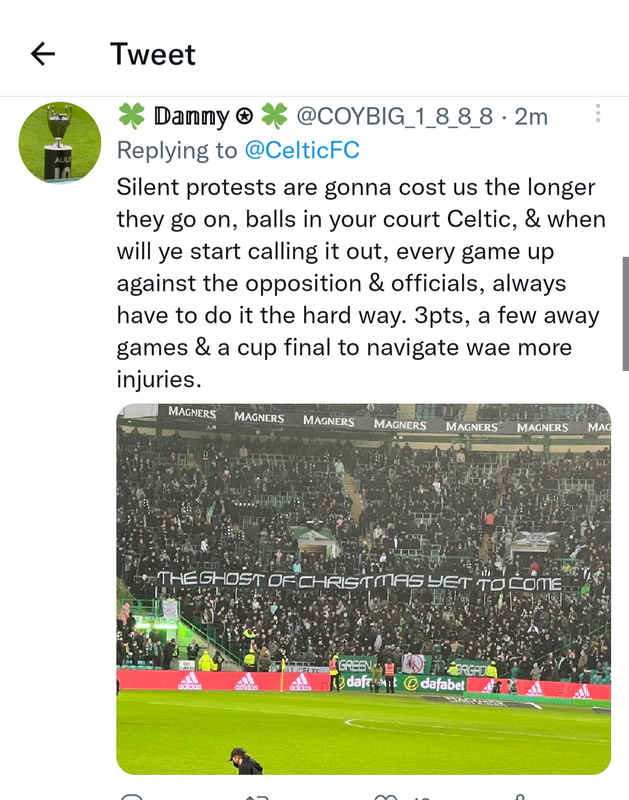Screen dimensions: 629x800
Task: Click the vertical scrollbar thumb
Action: (x=625, y=313)
